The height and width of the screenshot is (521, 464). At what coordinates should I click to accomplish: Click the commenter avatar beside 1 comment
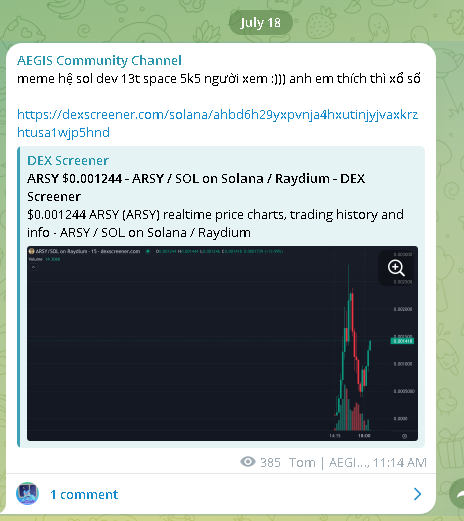click(x=27, y=494)
